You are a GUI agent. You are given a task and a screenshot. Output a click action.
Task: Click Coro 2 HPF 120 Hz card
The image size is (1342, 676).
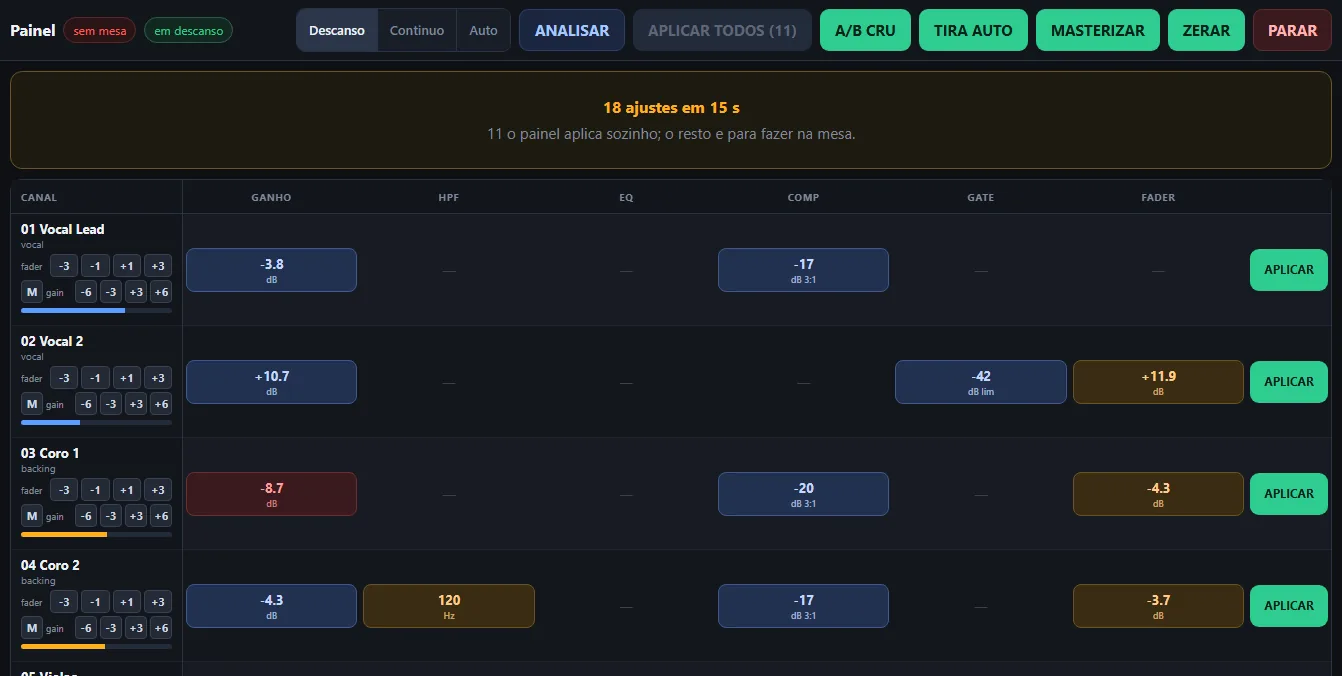click(449, 606)
